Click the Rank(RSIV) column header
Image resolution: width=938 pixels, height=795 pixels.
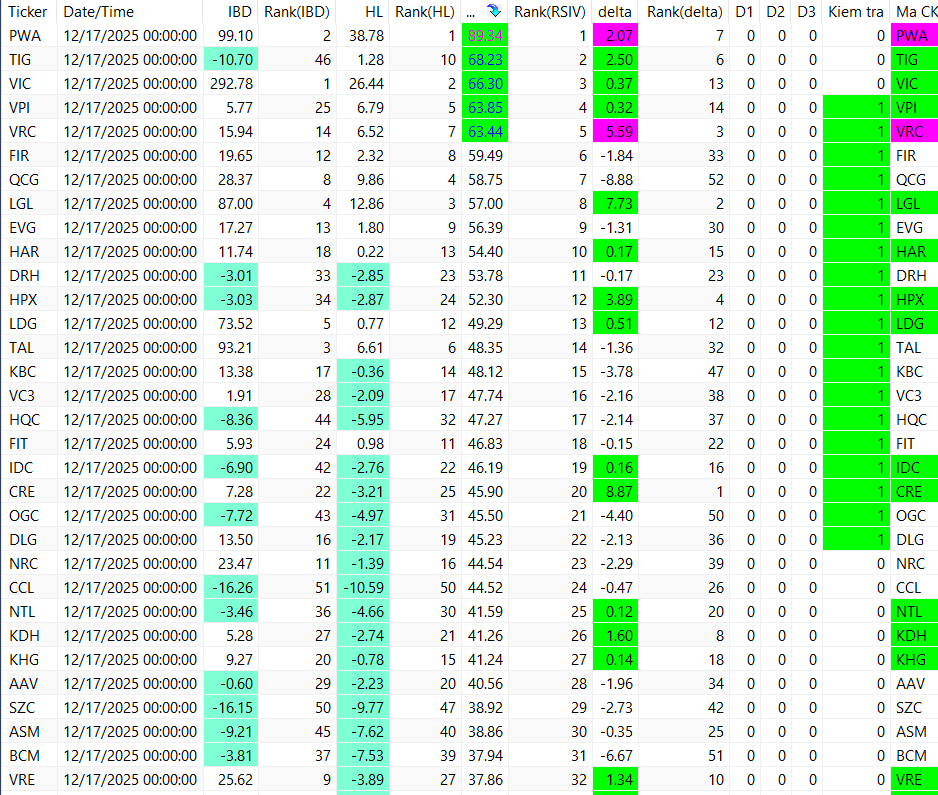pos(550,11)
